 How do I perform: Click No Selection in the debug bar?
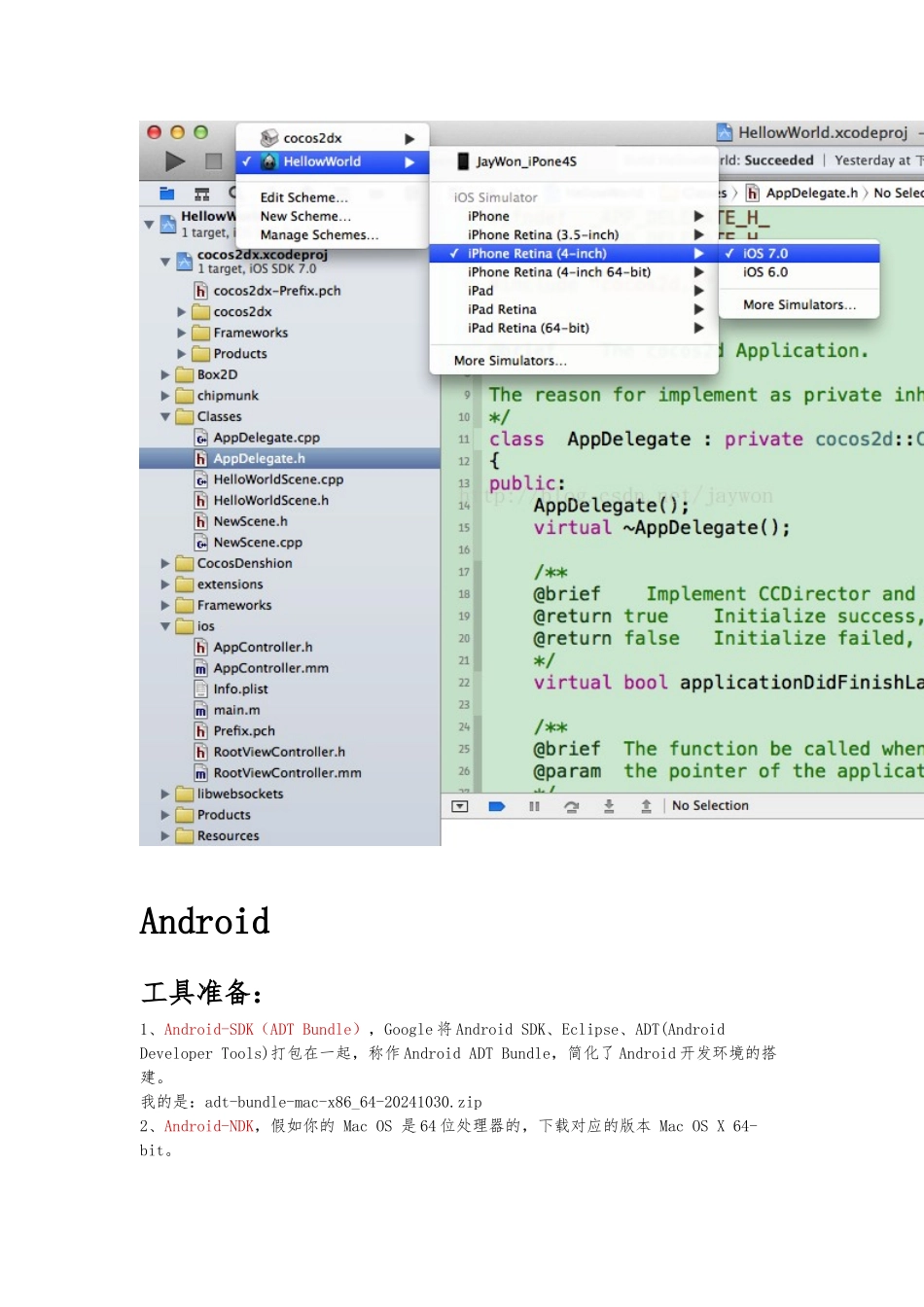[x=710, y=806]
